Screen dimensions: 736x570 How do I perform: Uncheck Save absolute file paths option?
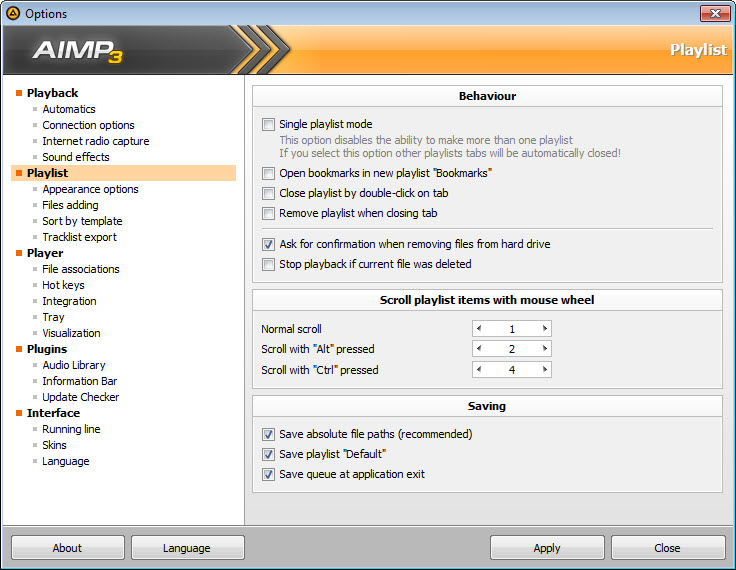point(268,434)
